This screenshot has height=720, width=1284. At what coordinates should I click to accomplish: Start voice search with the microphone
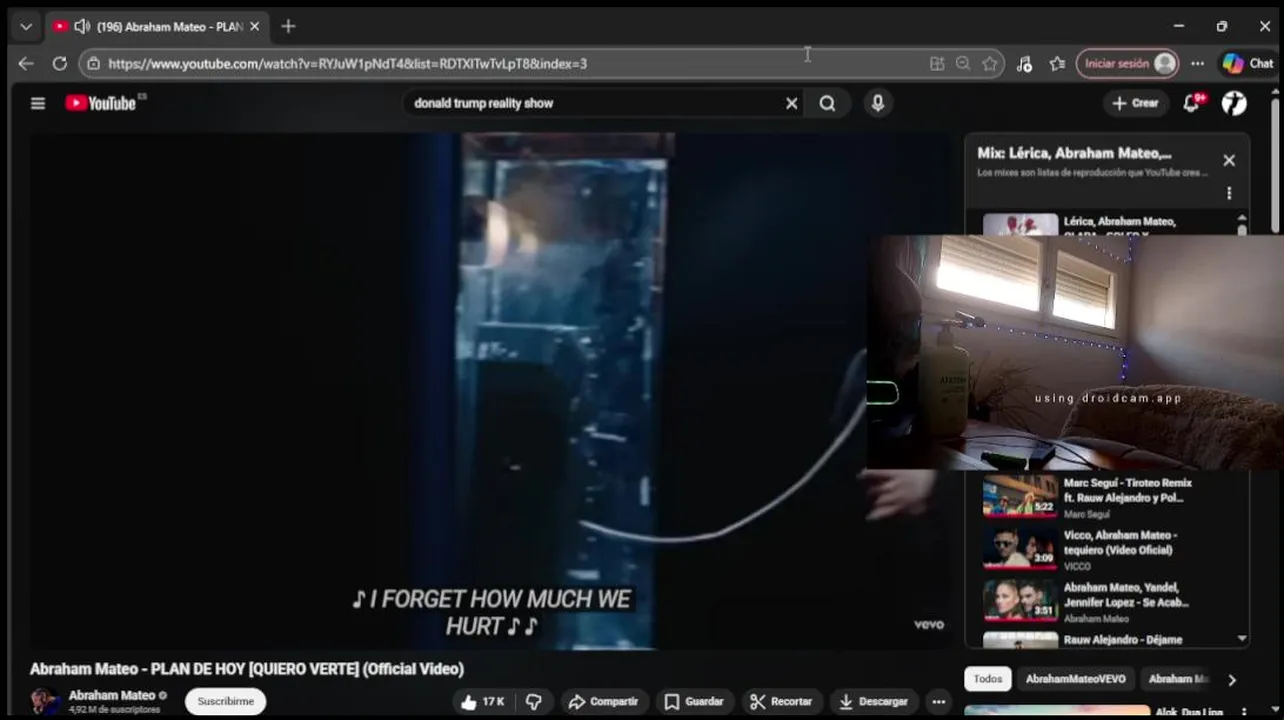[877, 103]
